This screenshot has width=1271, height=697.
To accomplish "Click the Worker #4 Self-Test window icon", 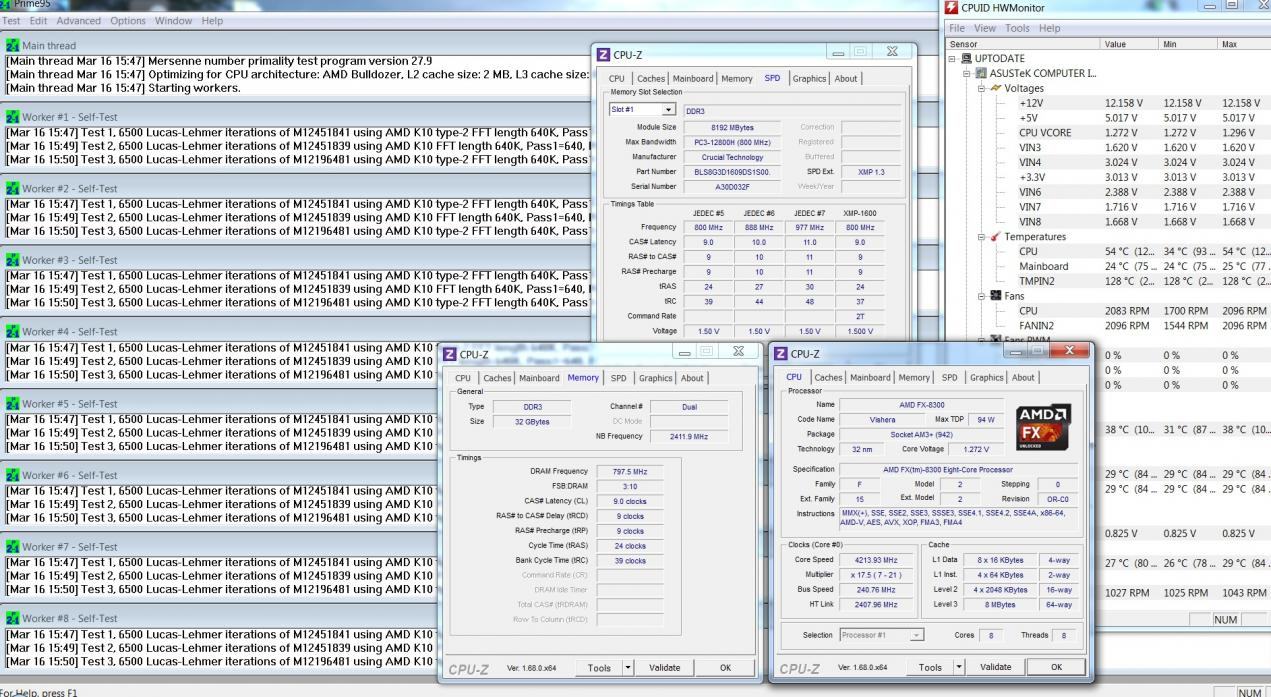I will coord(13,332).
